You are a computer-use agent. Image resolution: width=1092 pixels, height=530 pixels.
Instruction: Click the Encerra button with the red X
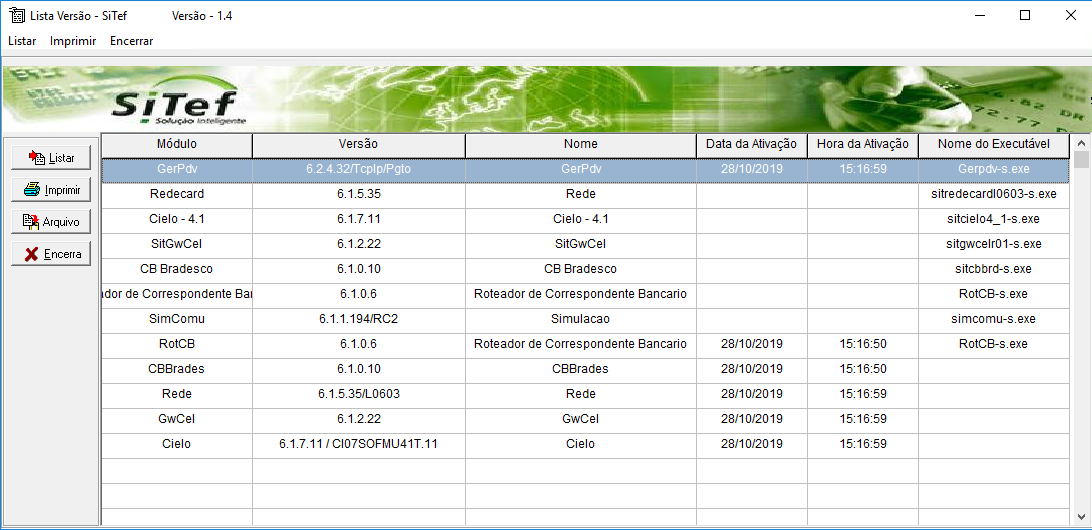[51, 254]
